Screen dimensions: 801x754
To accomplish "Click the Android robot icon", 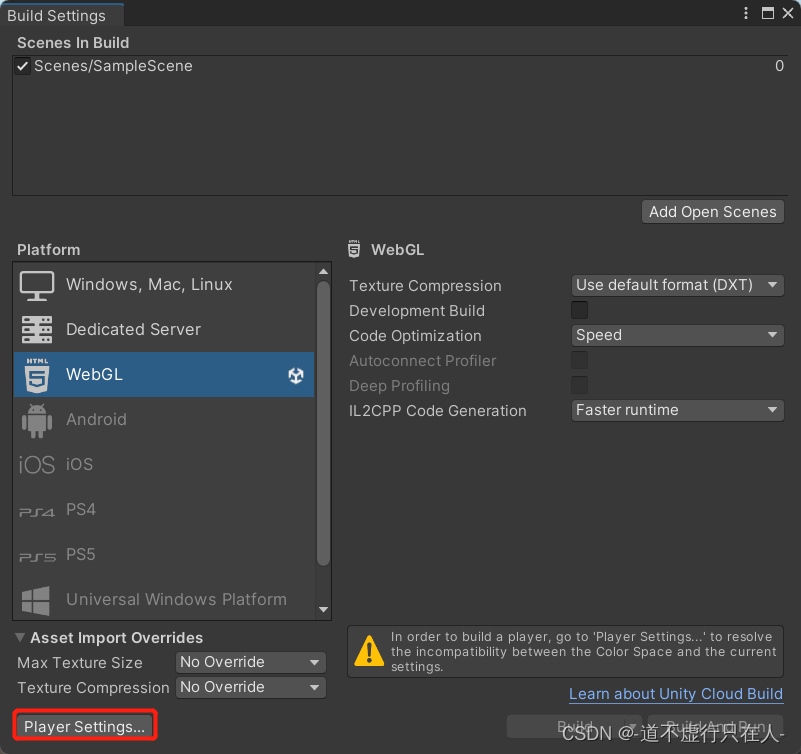I will click(x=37, y=420).
